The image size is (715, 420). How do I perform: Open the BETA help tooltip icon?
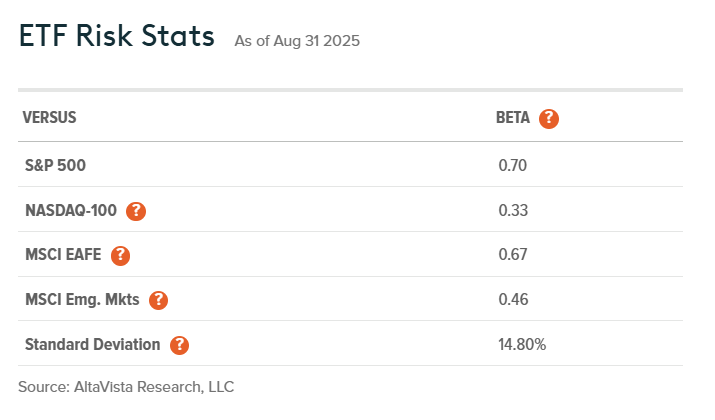[x=548, y=118]
